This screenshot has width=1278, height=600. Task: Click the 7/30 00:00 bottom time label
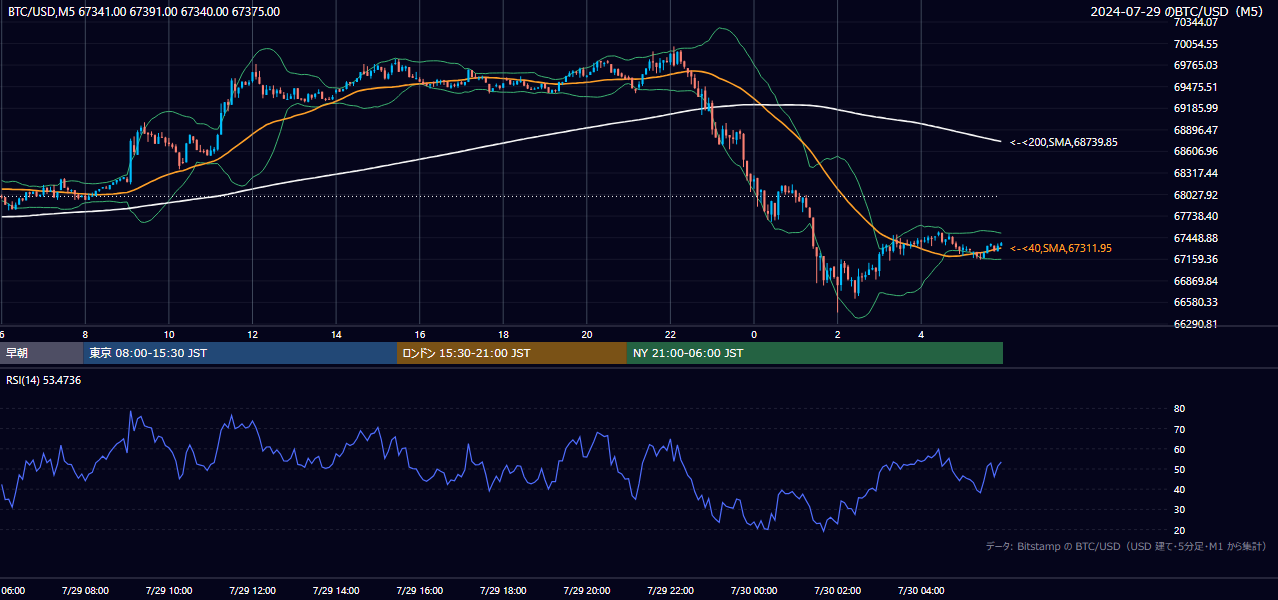click(754, 590)
